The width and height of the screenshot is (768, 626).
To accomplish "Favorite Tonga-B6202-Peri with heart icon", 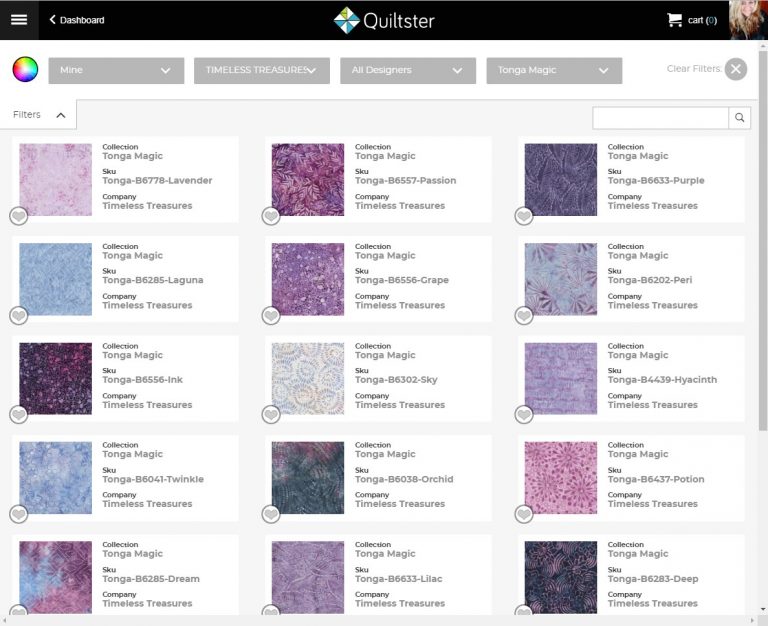I will pyautogui.click(x=524, y=315).
